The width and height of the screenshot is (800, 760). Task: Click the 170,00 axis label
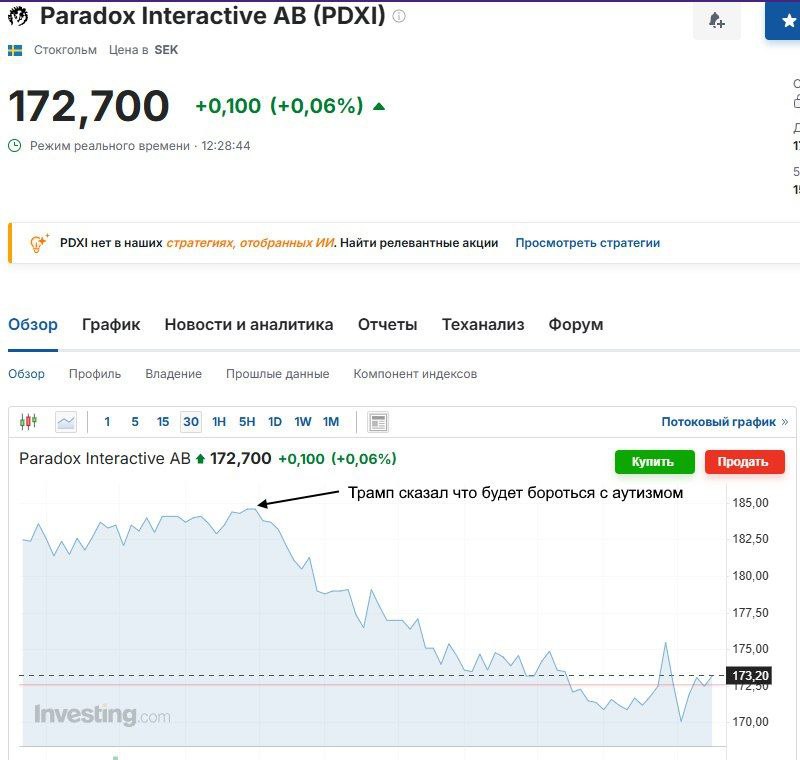(x=750, y=722)
